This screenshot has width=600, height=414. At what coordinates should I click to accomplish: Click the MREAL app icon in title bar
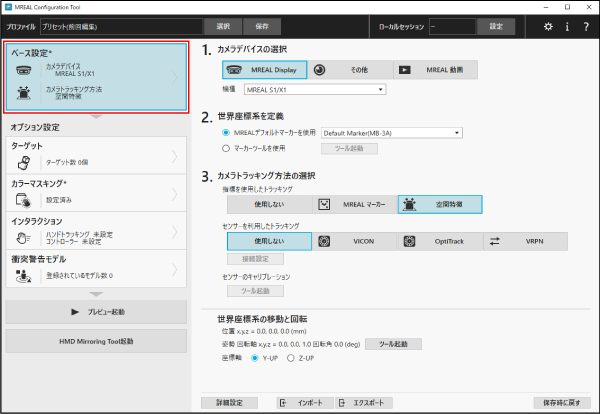tap(8, 7)
